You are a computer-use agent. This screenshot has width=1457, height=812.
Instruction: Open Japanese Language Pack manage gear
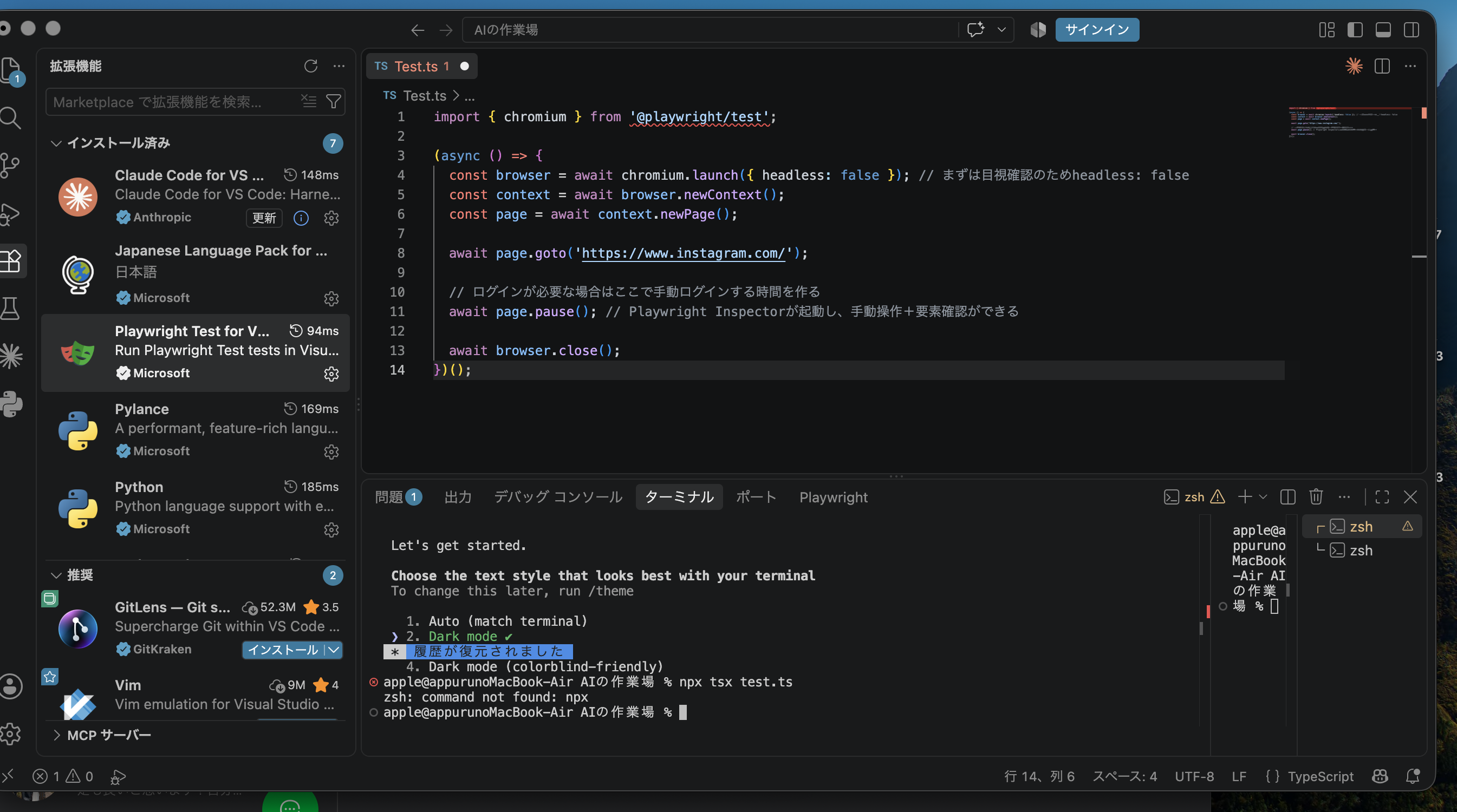click(331, 298)
